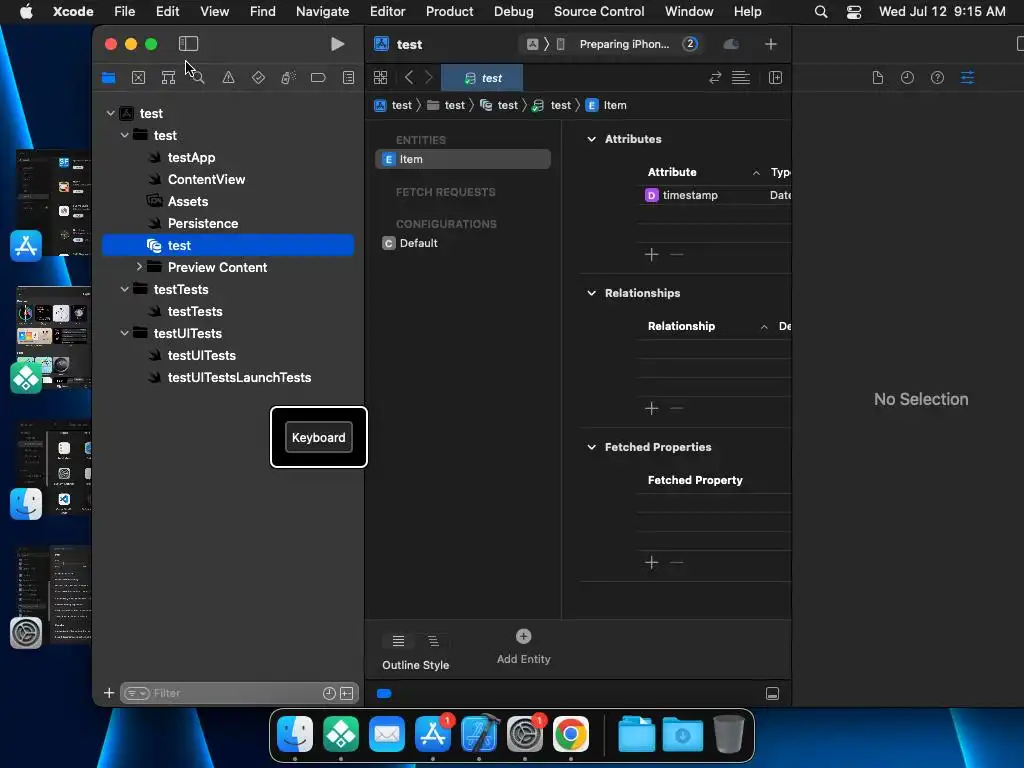This screenshot has width=1024, height=768.
Task: Open the Symbol navigator
Action: pyautogui.click(x=168, y=78)
